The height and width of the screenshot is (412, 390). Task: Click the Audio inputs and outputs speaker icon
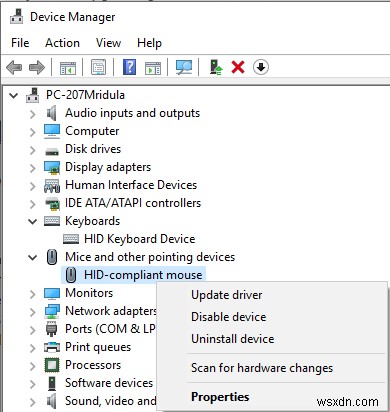51,113
